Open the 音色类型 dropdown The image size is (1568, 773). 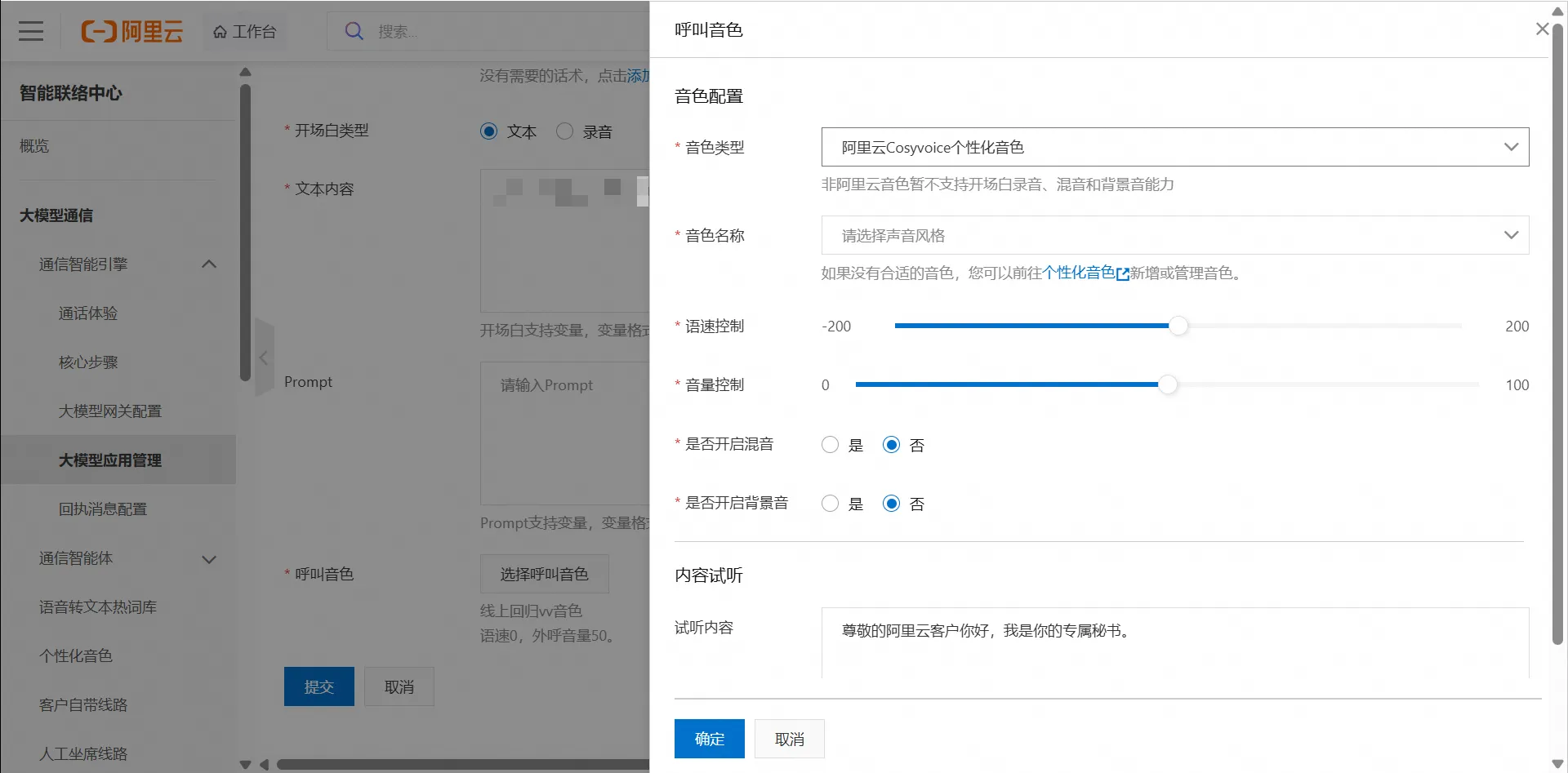pos(1174,147)
